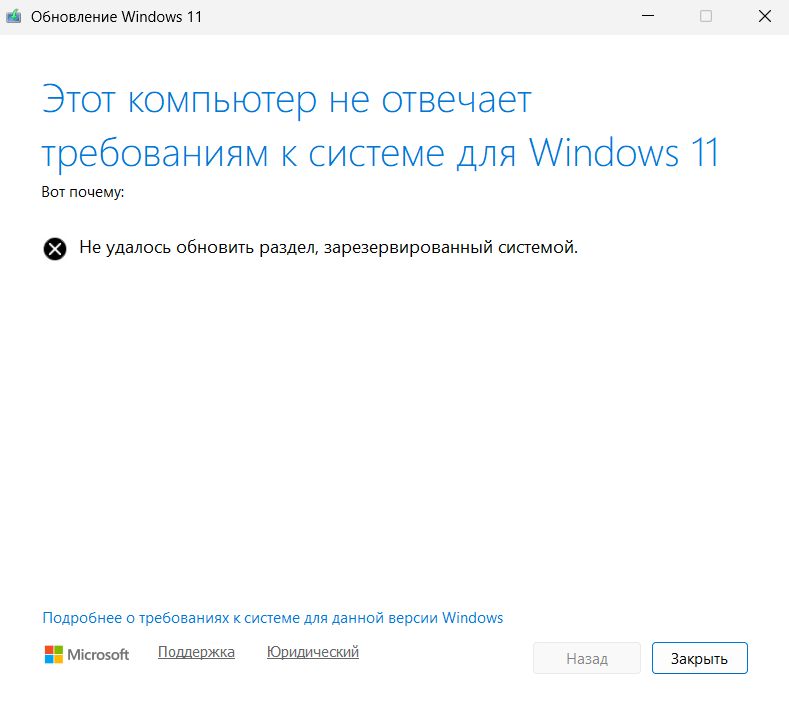789x703 pixels.
Task: Click the Закрыть button
Action: [699, 658]
